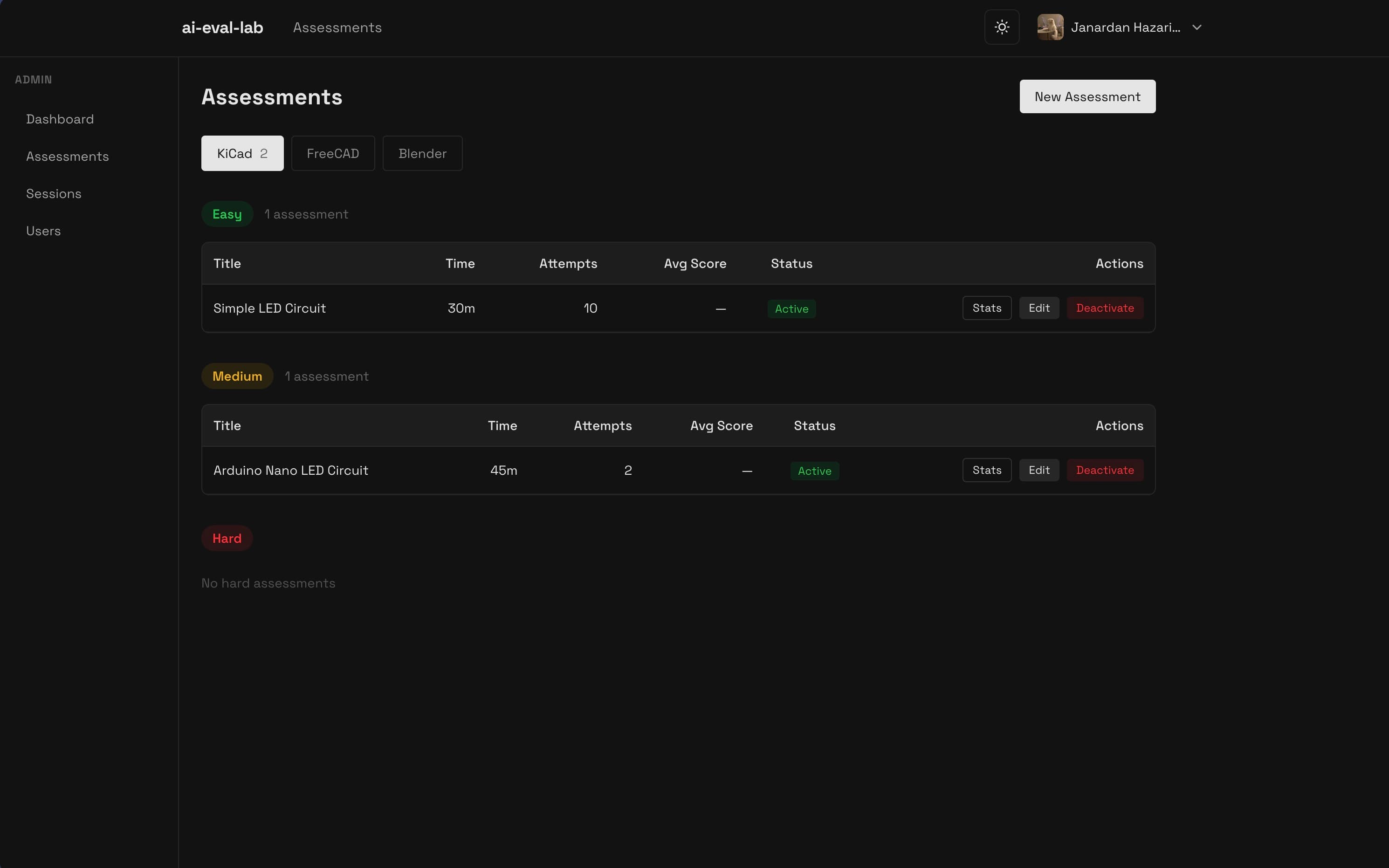Open Assessments in the admin sidebar

(x=67, y=156)
